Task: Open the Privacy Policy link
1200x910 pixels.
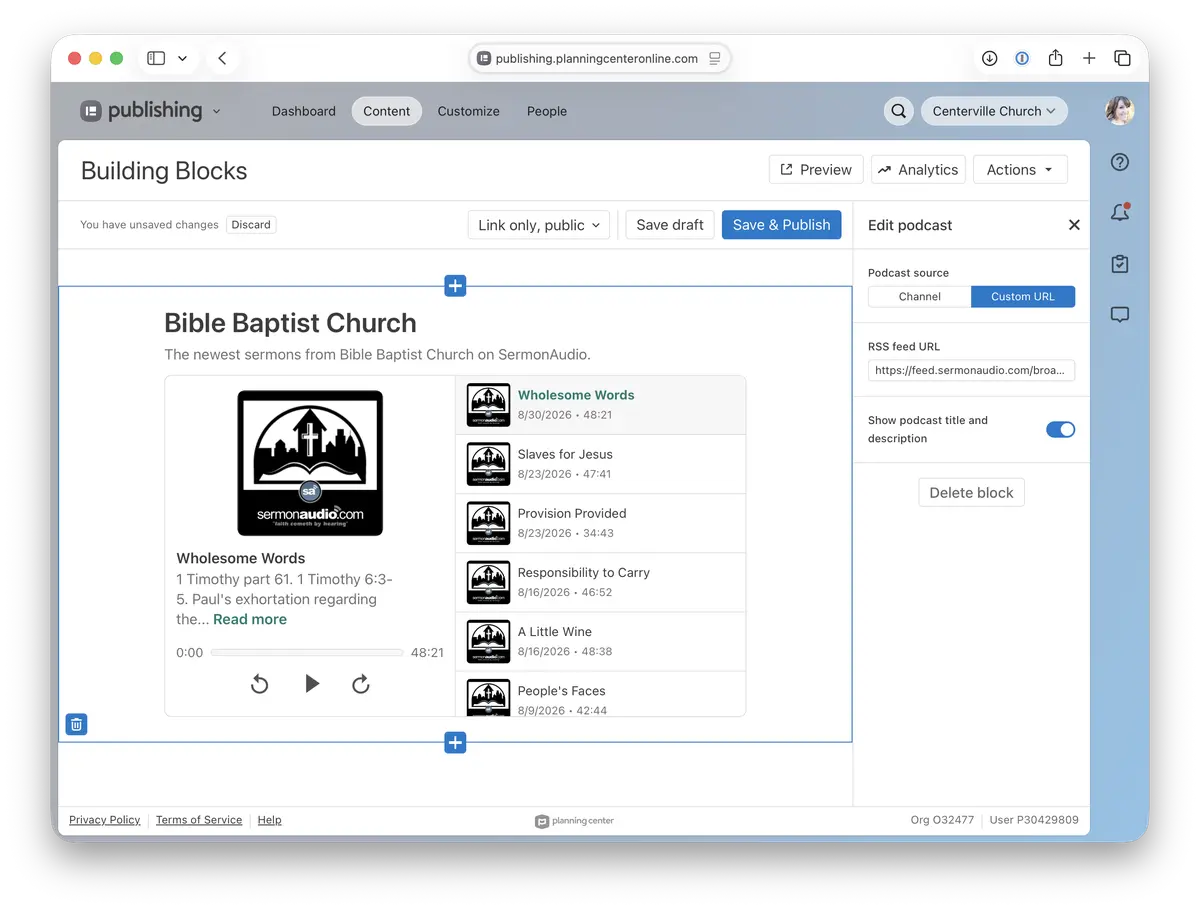Action: tap(105, 820)
